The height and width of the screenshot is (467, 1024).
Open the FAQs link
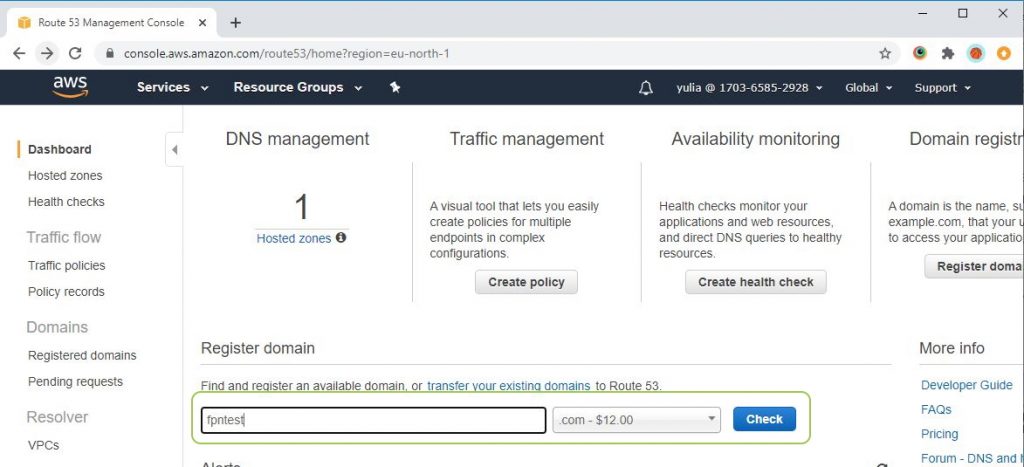[x=936, y=410]
